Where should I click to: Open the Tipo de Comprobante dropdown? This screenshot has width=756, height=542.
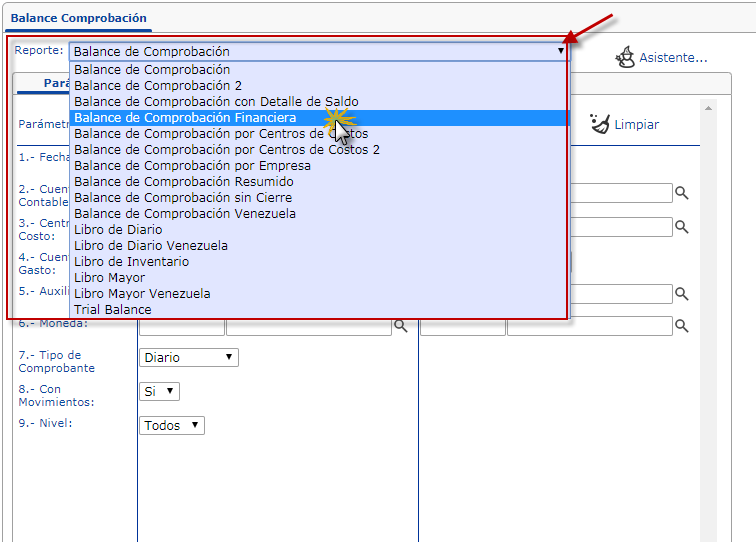(188, 357)
